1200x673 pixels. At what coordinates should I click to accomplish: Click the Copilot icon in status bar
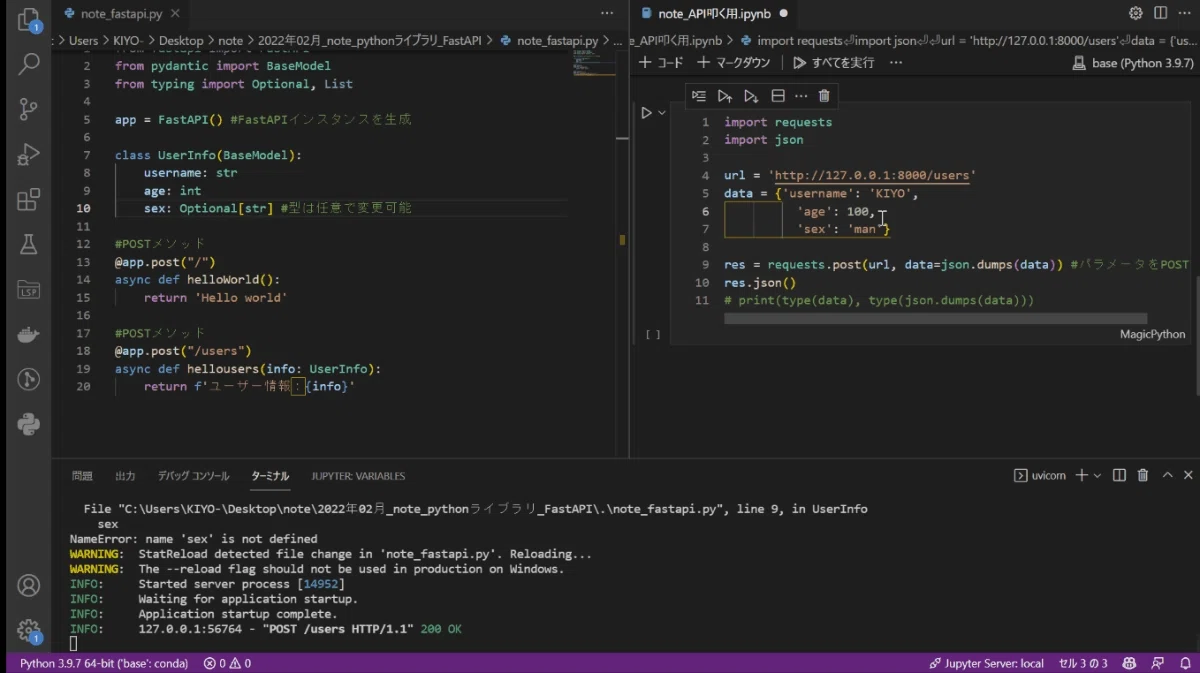click(1129, 663)
